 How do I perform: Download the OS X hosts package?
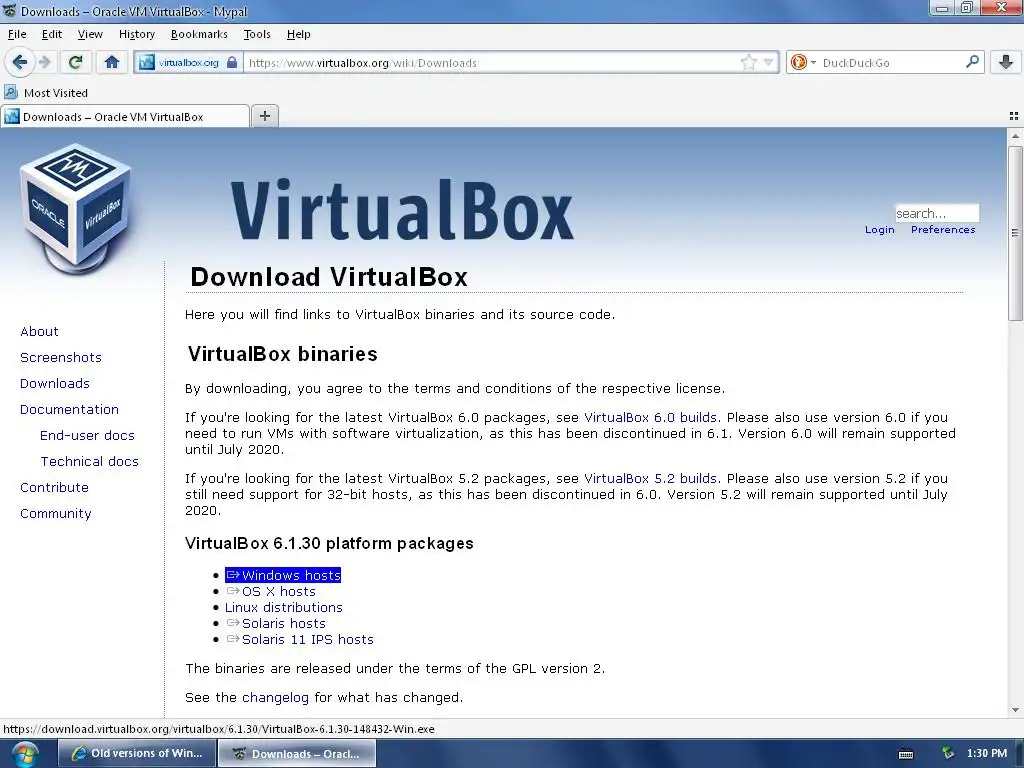[x=271, y=591]
